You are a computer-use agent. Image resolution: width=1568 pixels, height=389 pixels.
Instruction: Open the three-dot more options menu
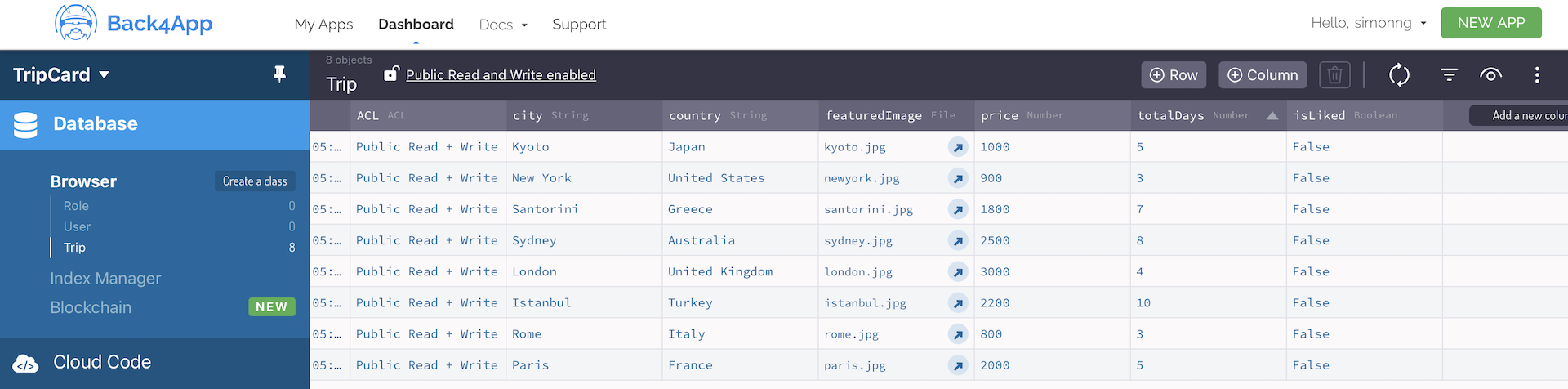1536,75
